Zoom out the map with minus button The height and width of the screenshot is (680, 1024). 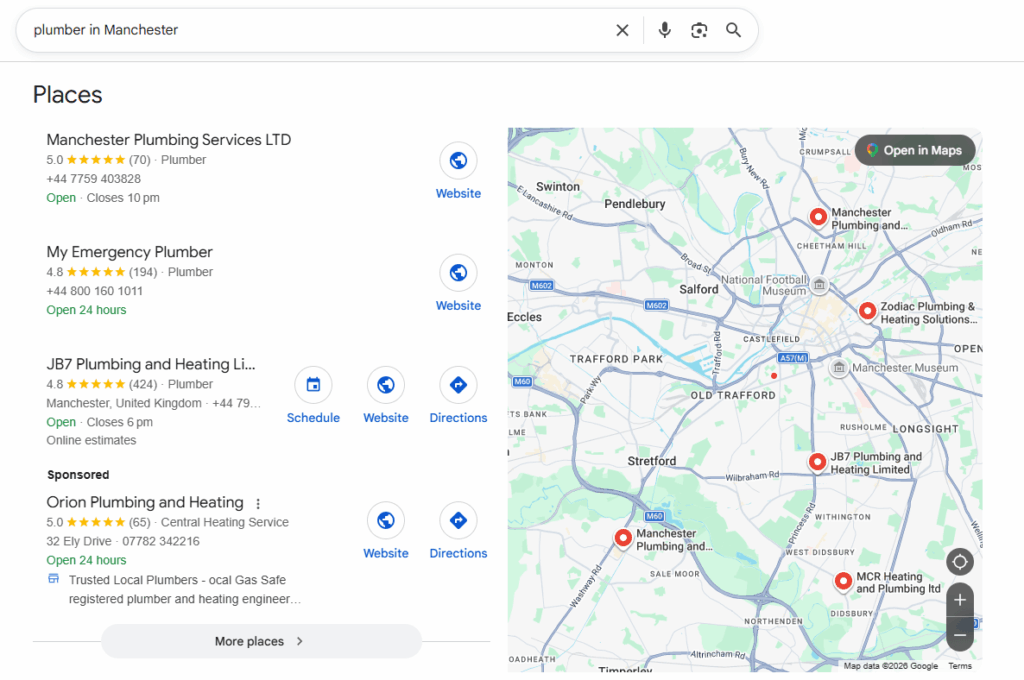point(959,635)
